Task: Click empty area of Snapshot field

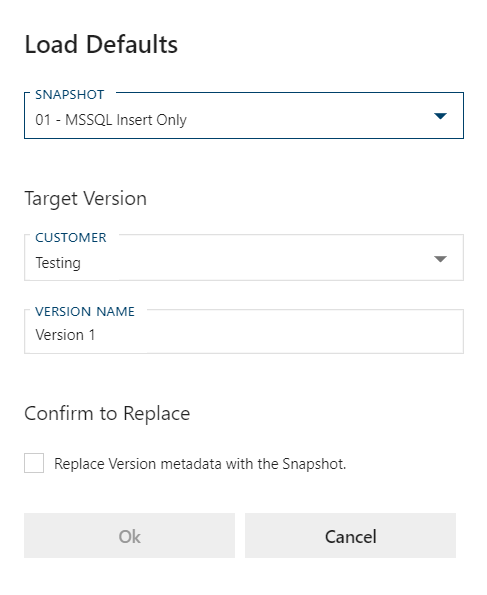Action: point(304,120)
